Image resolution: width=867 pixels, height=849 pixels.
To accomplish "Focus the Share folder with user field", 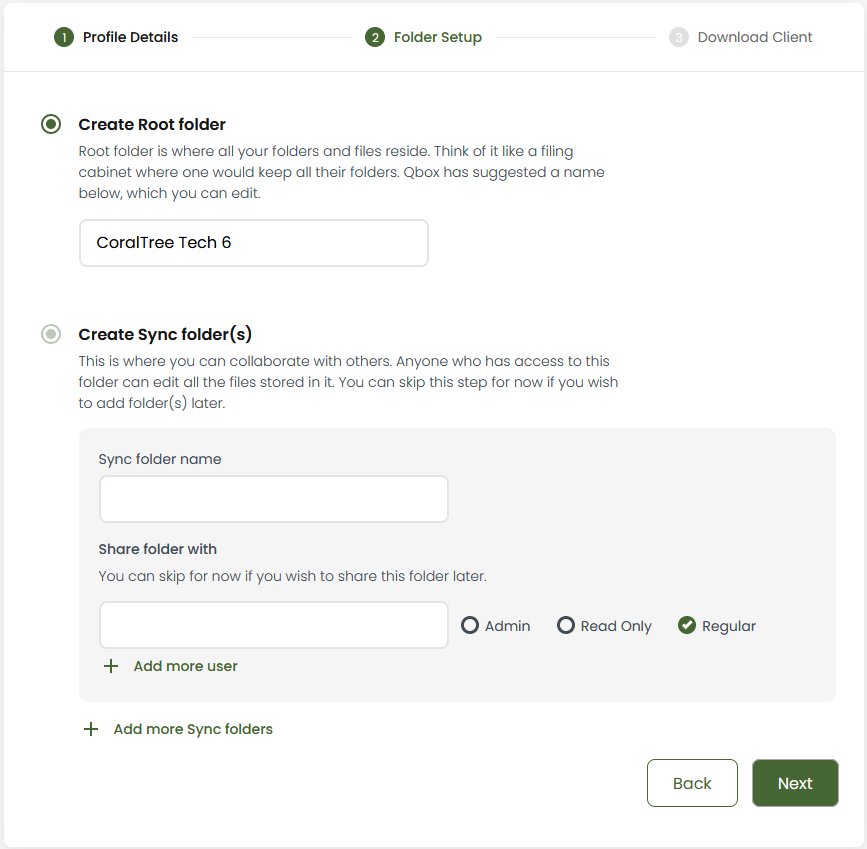I will 274,625.
